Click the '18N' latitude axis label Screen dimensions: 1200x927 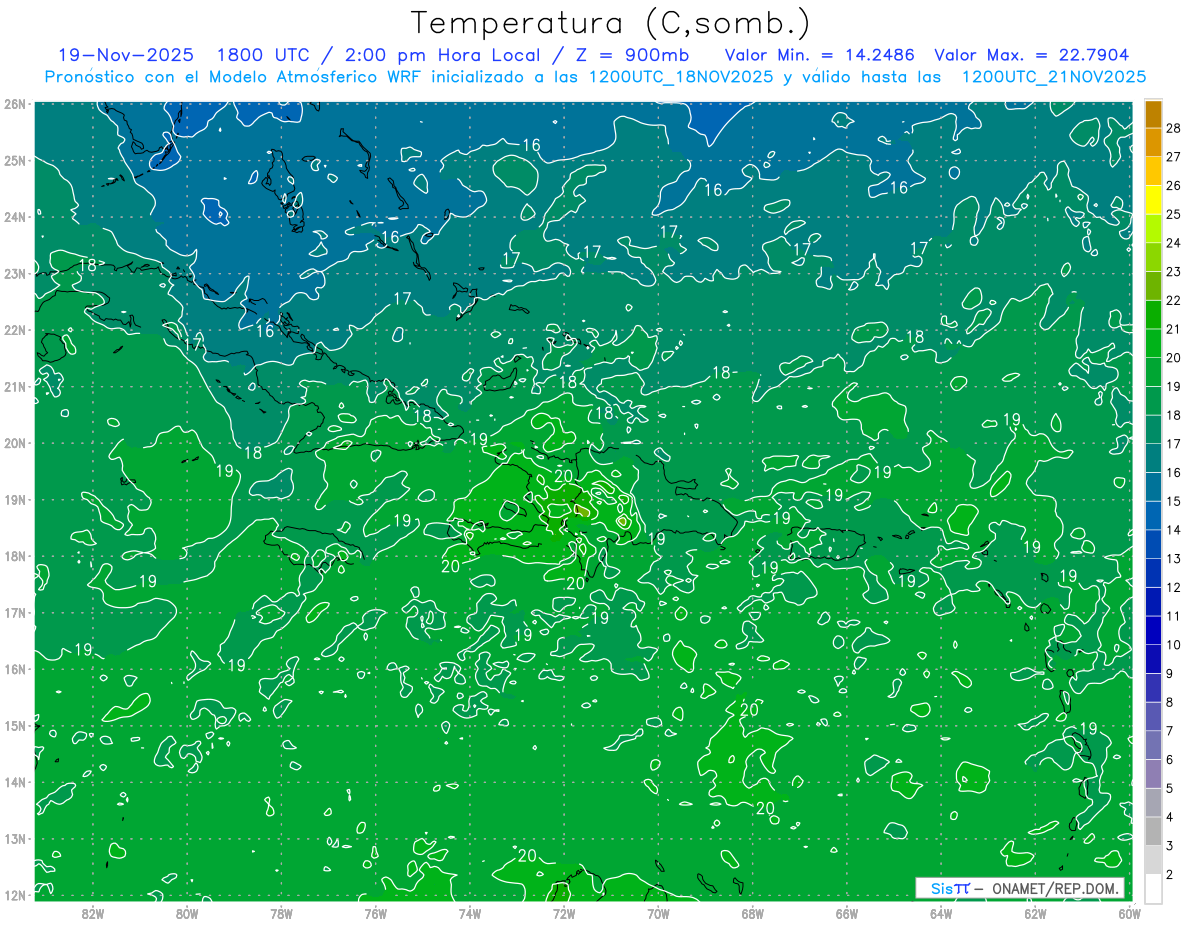[14, 556]
